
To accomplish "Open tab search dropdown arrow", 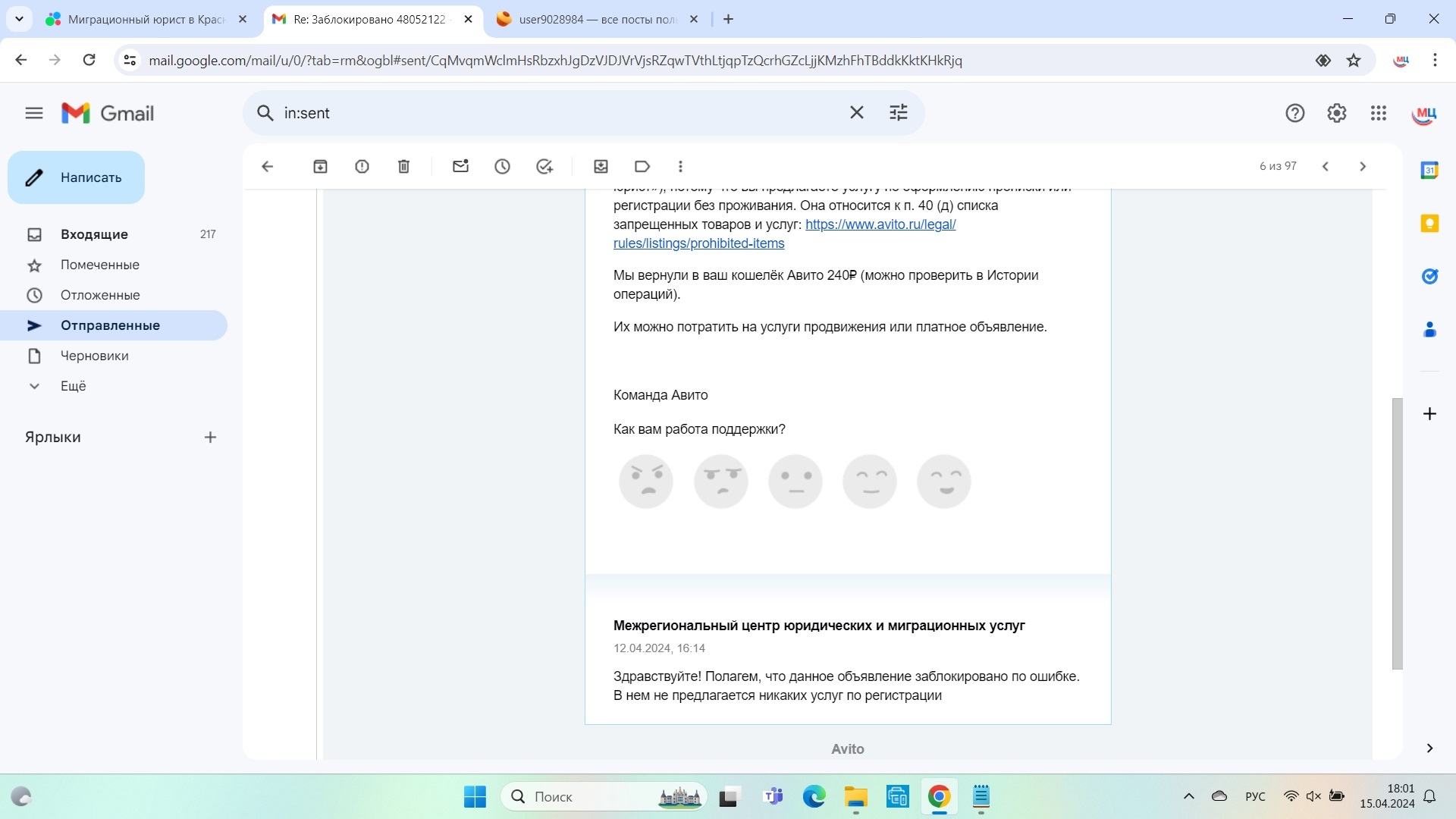I will click(x=19, y=19).
